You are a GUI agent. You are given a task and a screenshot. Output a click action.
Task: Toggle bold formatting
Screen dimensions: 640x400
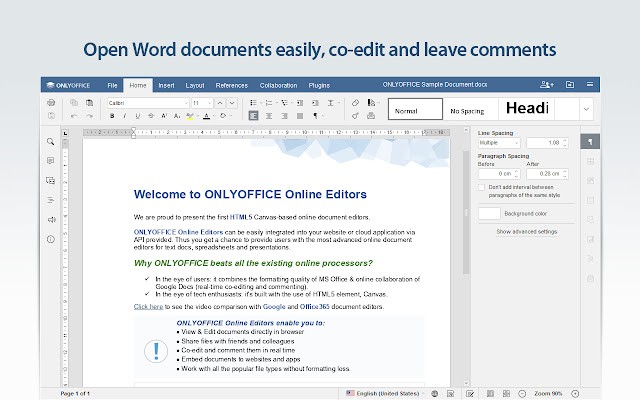[x=112, y=116]
